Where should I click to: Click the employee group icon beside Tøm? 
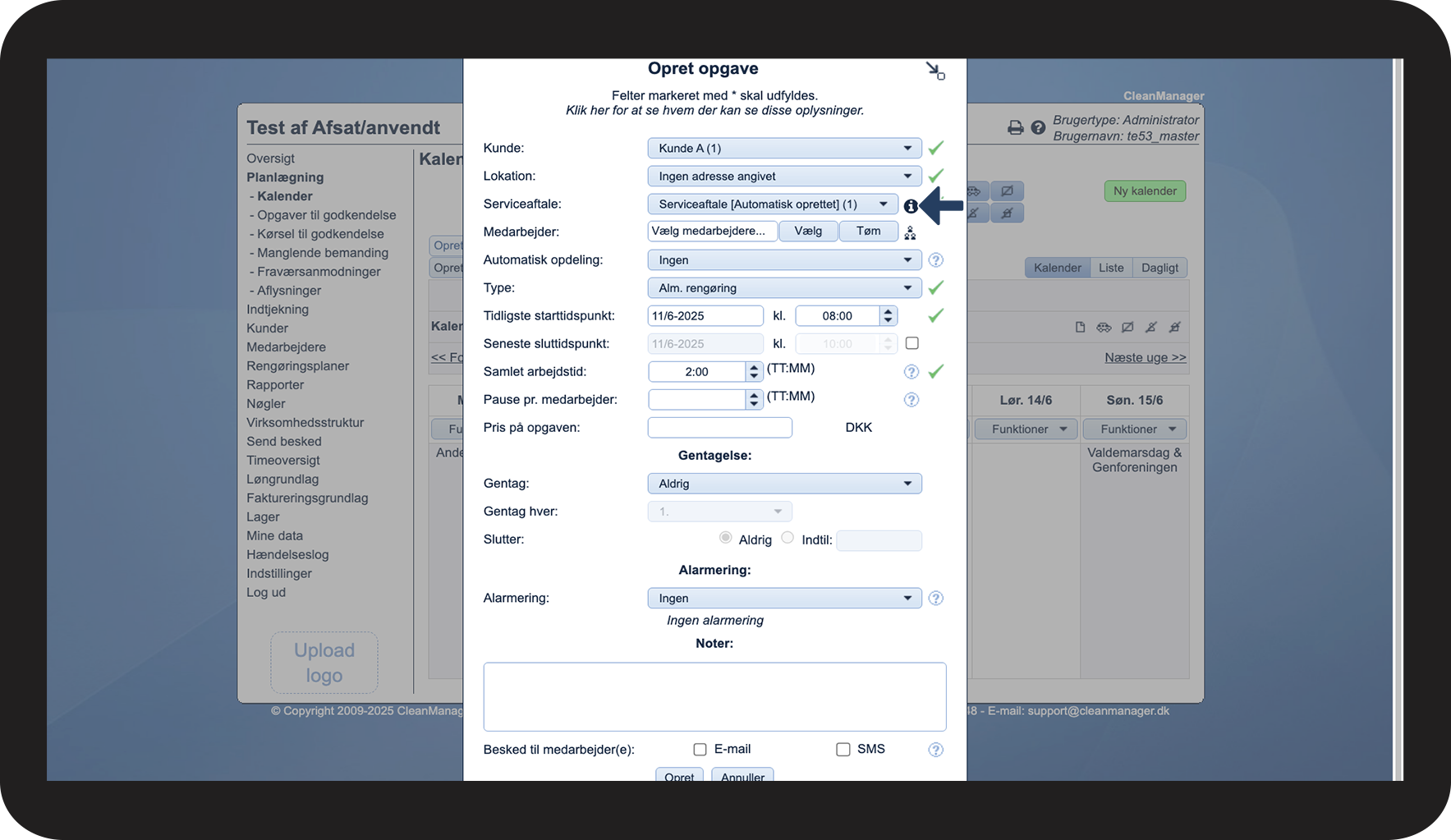click(910, 233)
